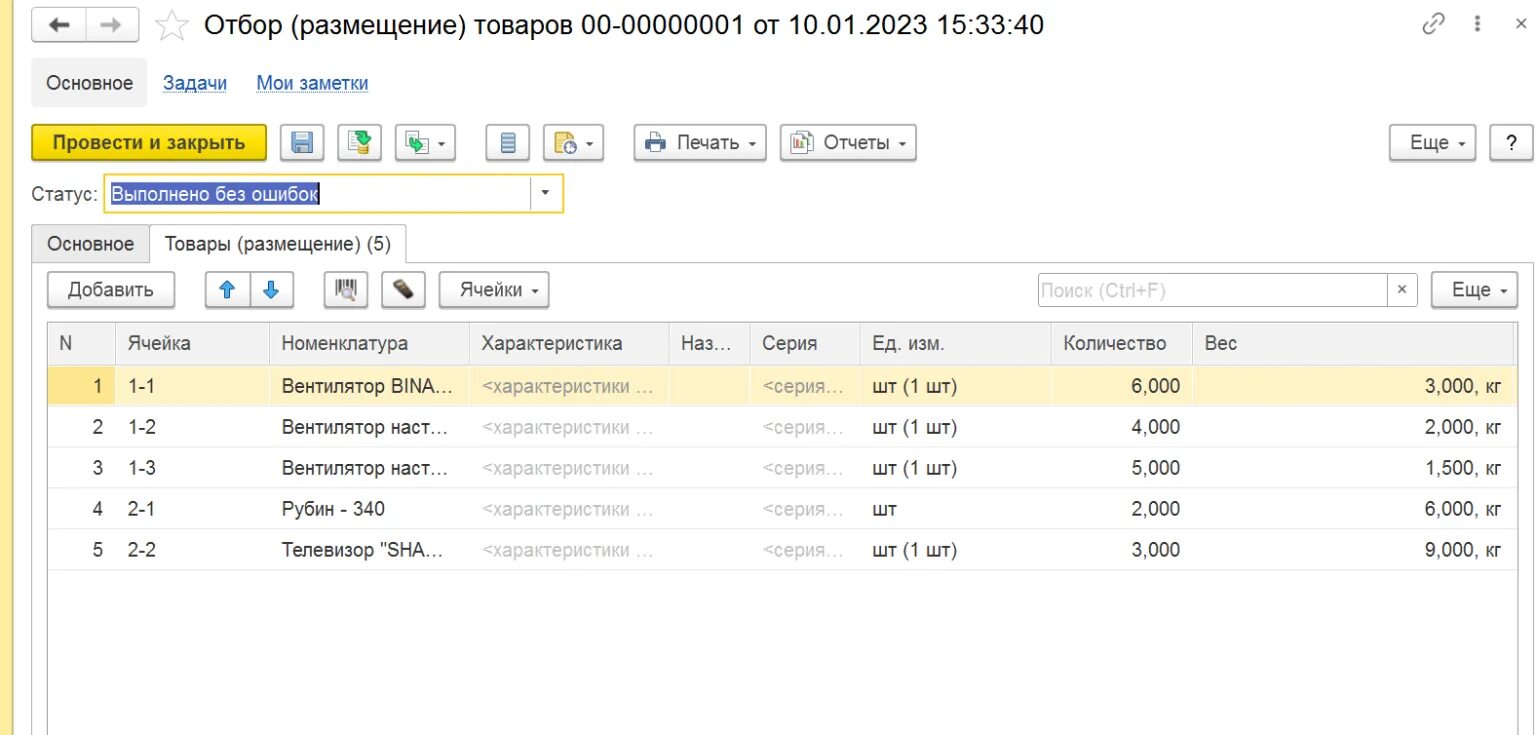Click the post document icon

(x=359, y=143)
